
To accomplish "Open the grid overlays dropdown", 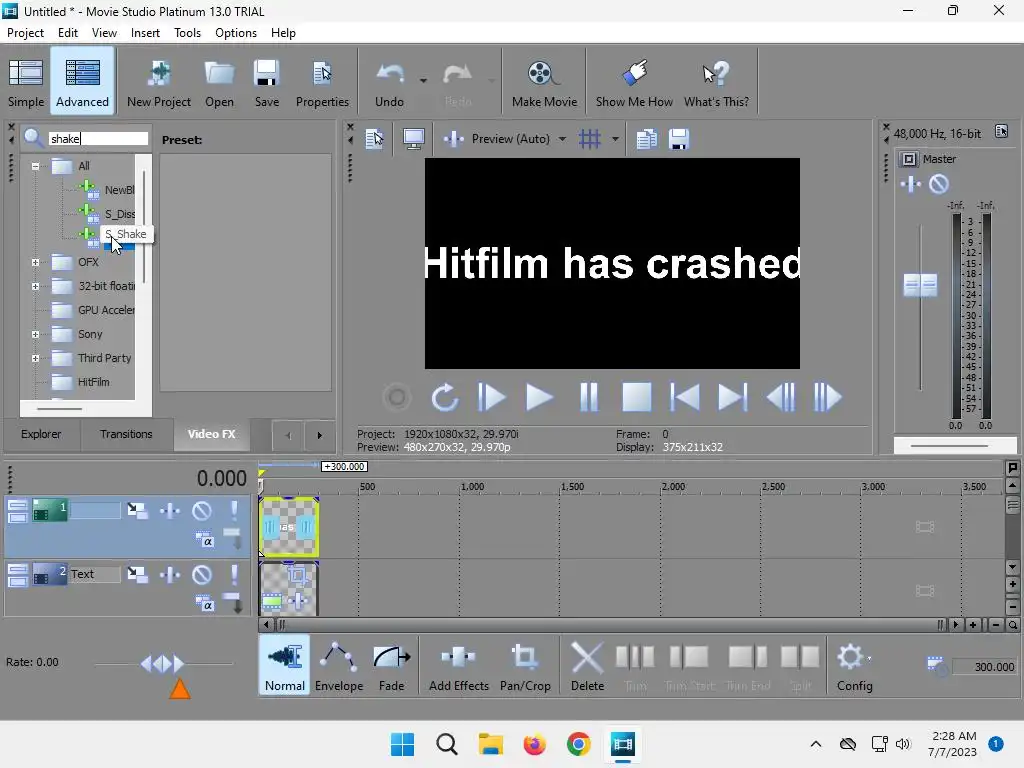I will coord(615,139).
